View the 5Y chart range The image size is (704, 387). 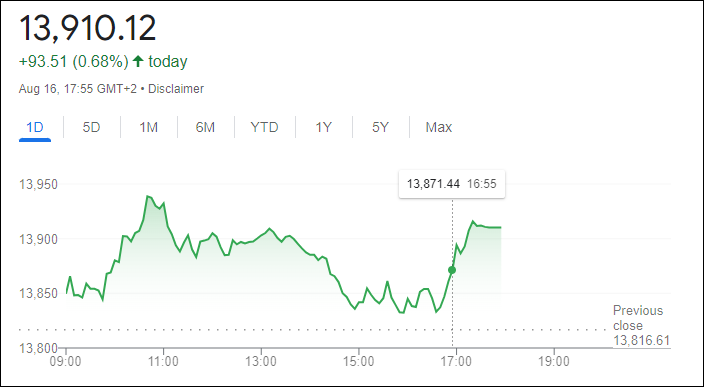(380, 128)
